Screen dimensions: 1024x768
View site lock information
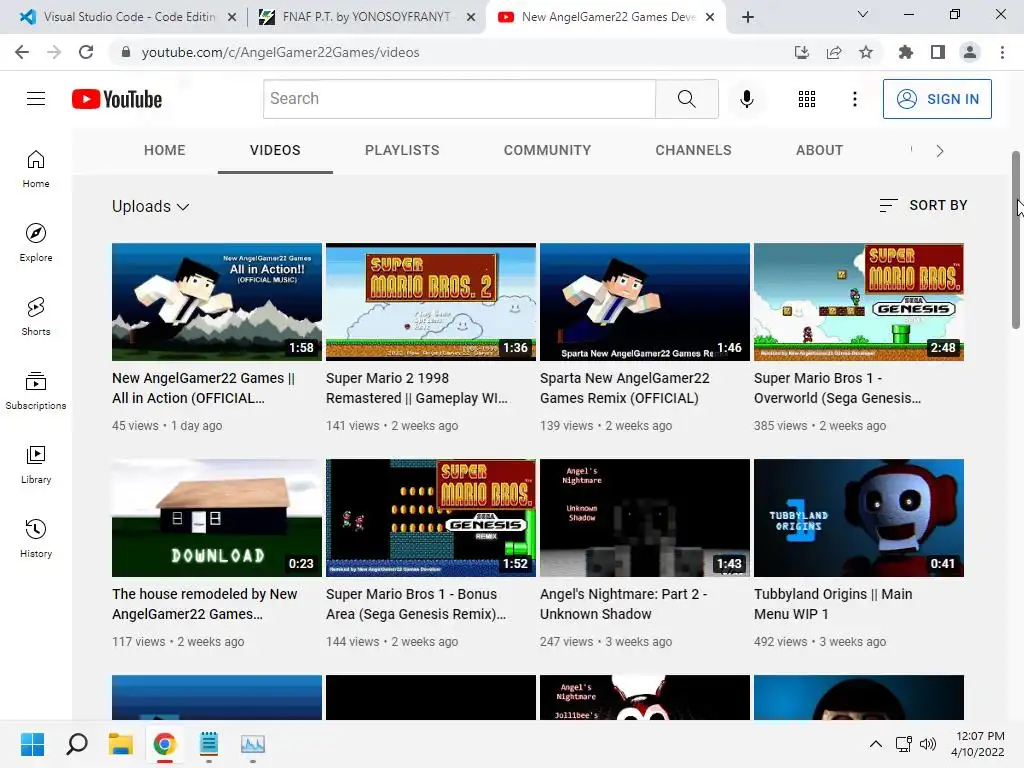(126, 52)
